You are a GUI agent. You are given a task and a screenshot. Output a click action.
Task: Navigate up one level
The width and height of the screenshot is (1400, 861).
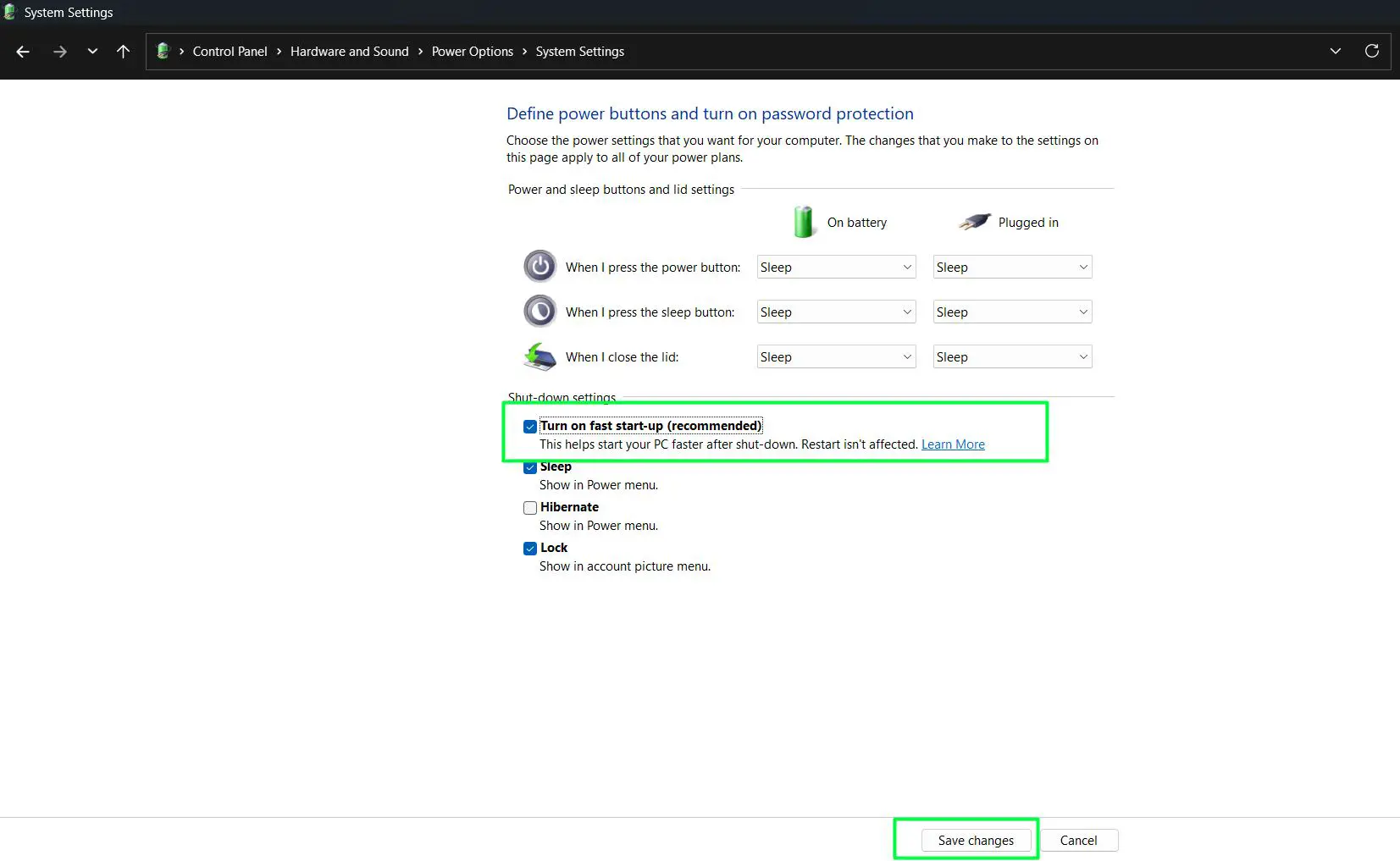click(123, 52)
